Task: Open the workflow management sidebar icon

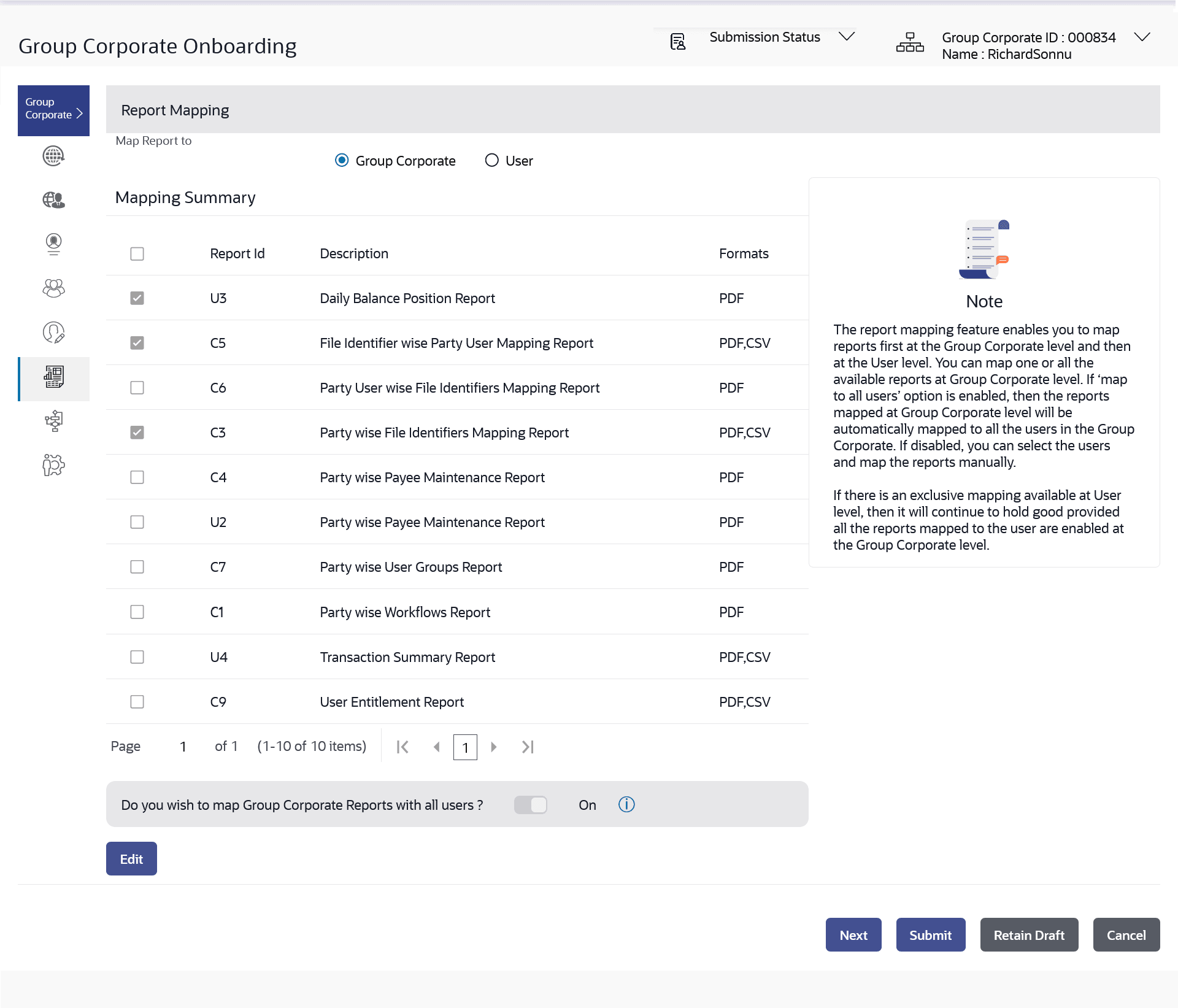Action: click(x=53, y=421)
